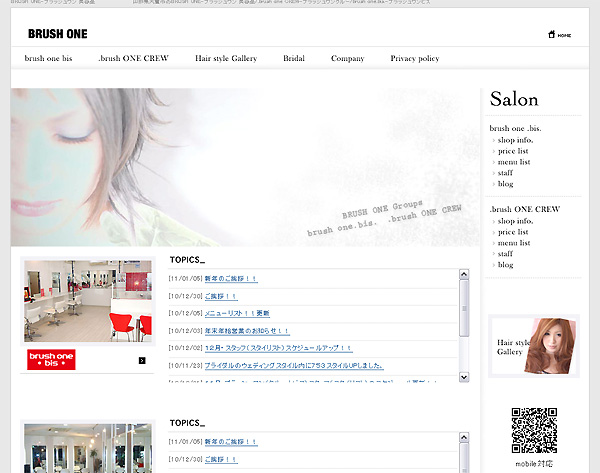Click first topics scrollbar down arrow
The image size is (600, 473).
click(x=464, y=377)
